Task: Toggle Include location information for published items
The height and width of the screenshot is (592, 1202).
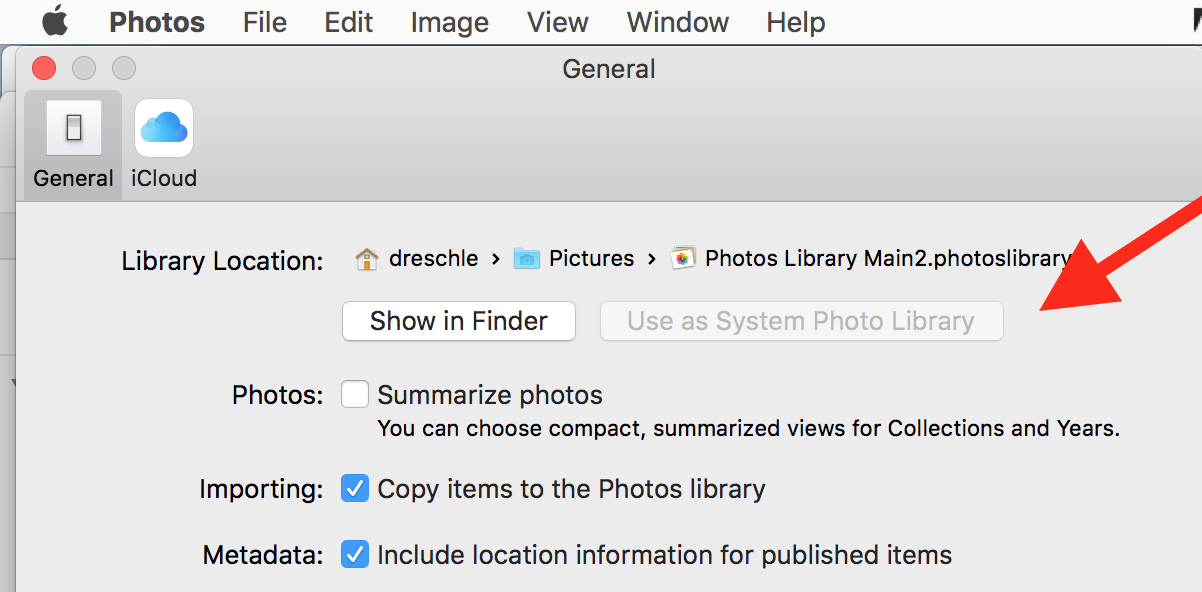Action: click(355, 554)
